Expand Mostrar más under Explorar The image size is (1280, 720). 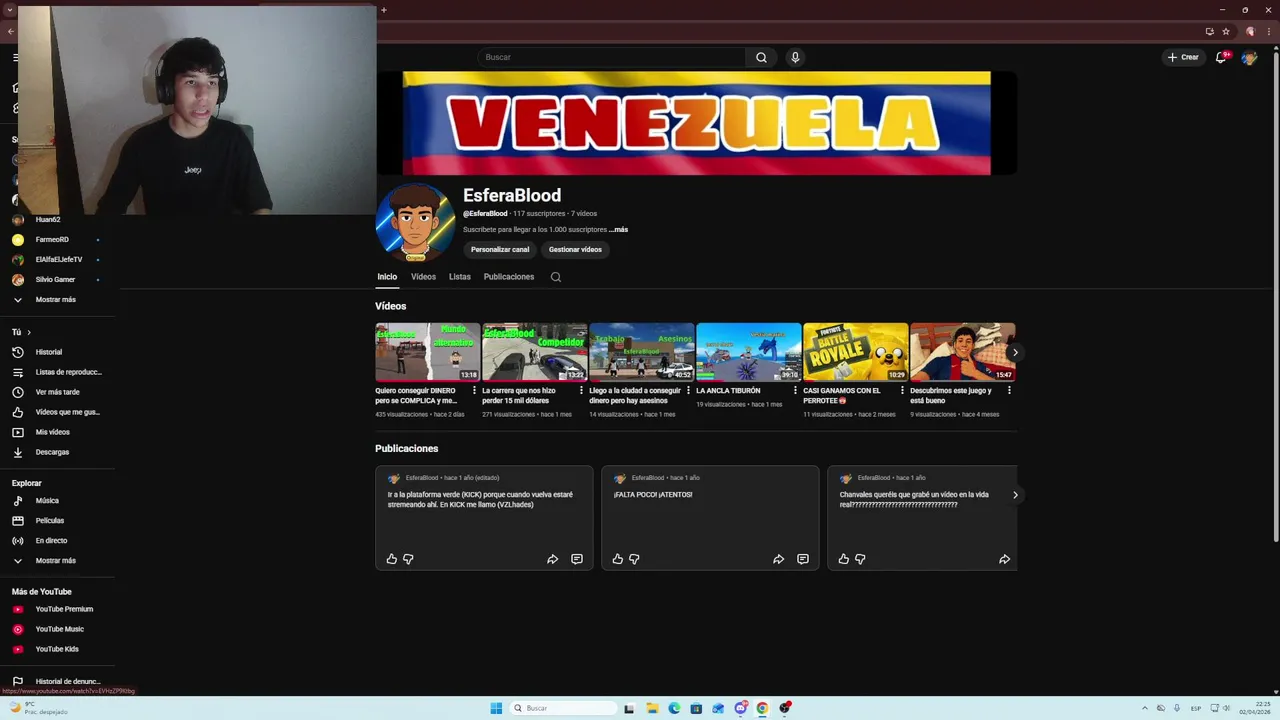click(x=58, y=560)
